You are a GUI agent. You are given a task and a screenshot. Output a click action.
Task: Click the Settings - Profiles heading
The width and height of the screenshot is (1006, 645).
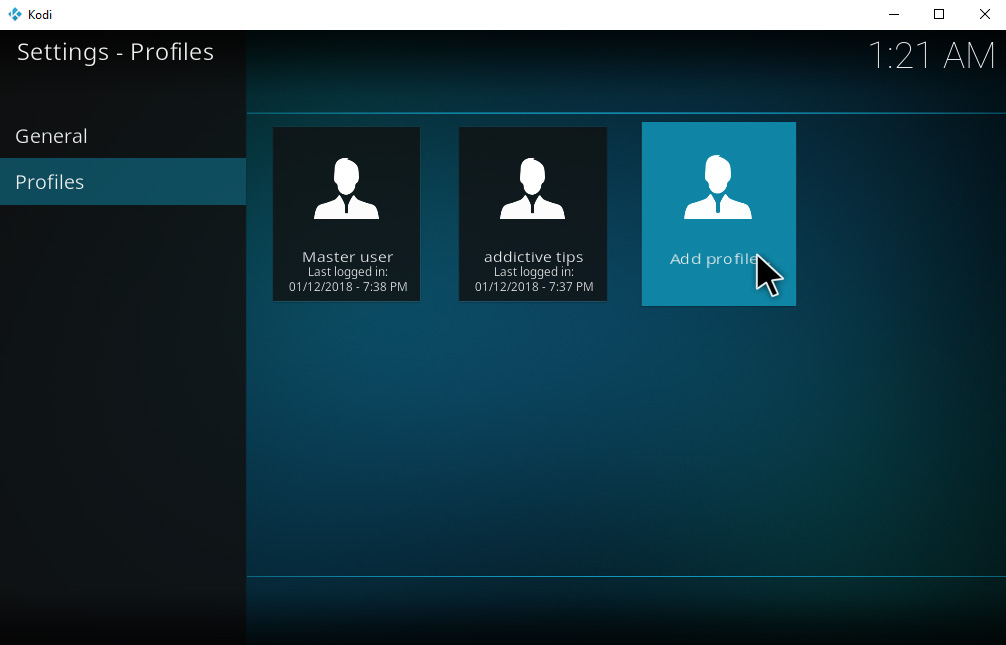[x=115, y=52]
